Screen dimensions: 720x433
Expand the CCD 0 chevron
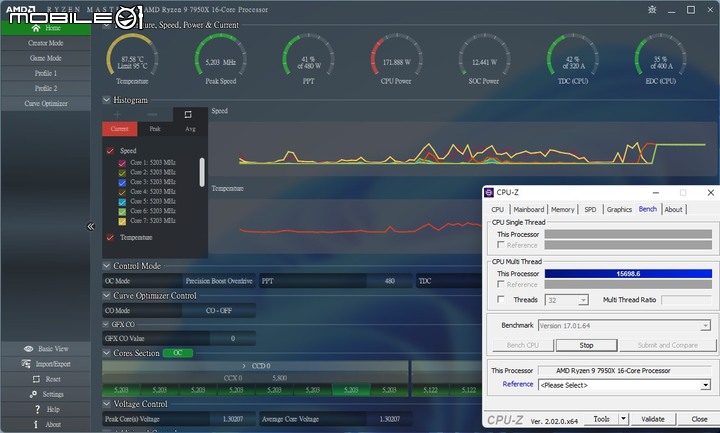pos(244,366)
